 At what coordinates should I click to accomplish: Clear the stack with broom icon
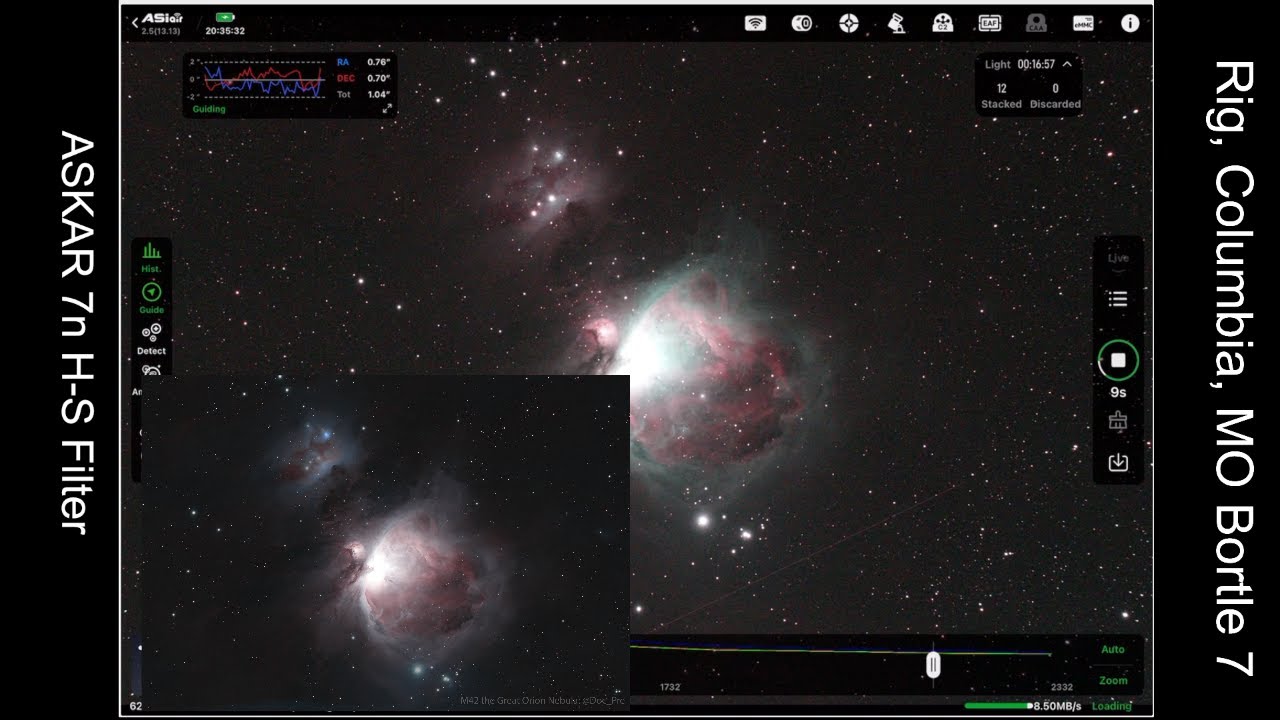(1118, 423)
